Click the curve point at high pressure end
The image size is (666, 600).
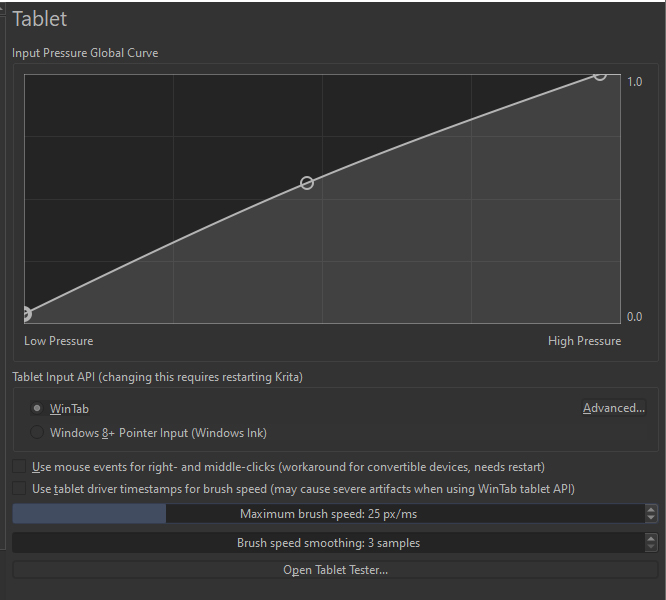pos(600,73)
